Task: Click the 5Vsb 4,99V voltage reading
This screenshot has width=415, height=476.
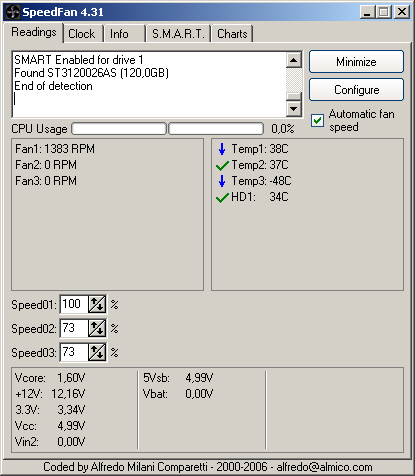Action: (178, 378)
